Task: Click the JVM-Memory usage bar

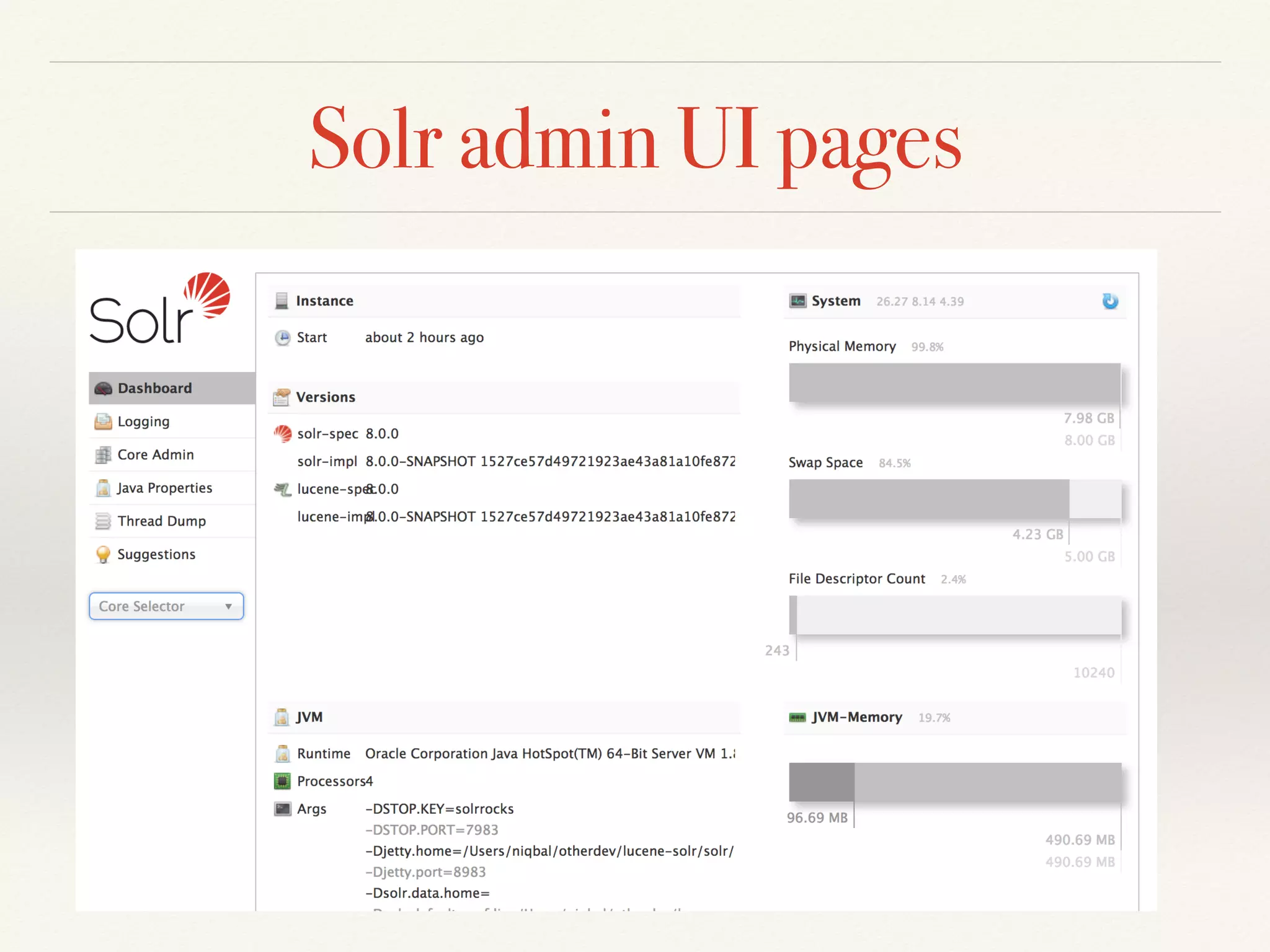Action: point(955,782)
